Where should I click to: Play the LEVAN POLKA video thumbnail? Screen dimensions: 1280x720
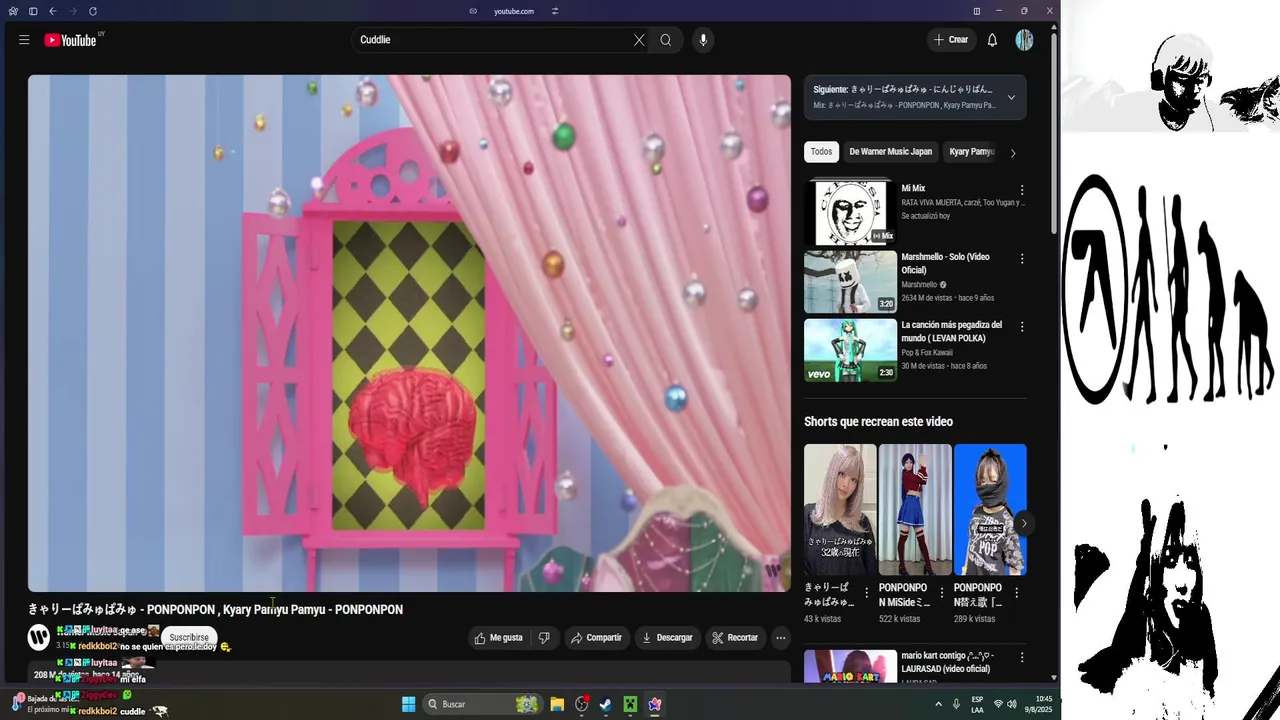pyautogui.click(x=850, y=350)
